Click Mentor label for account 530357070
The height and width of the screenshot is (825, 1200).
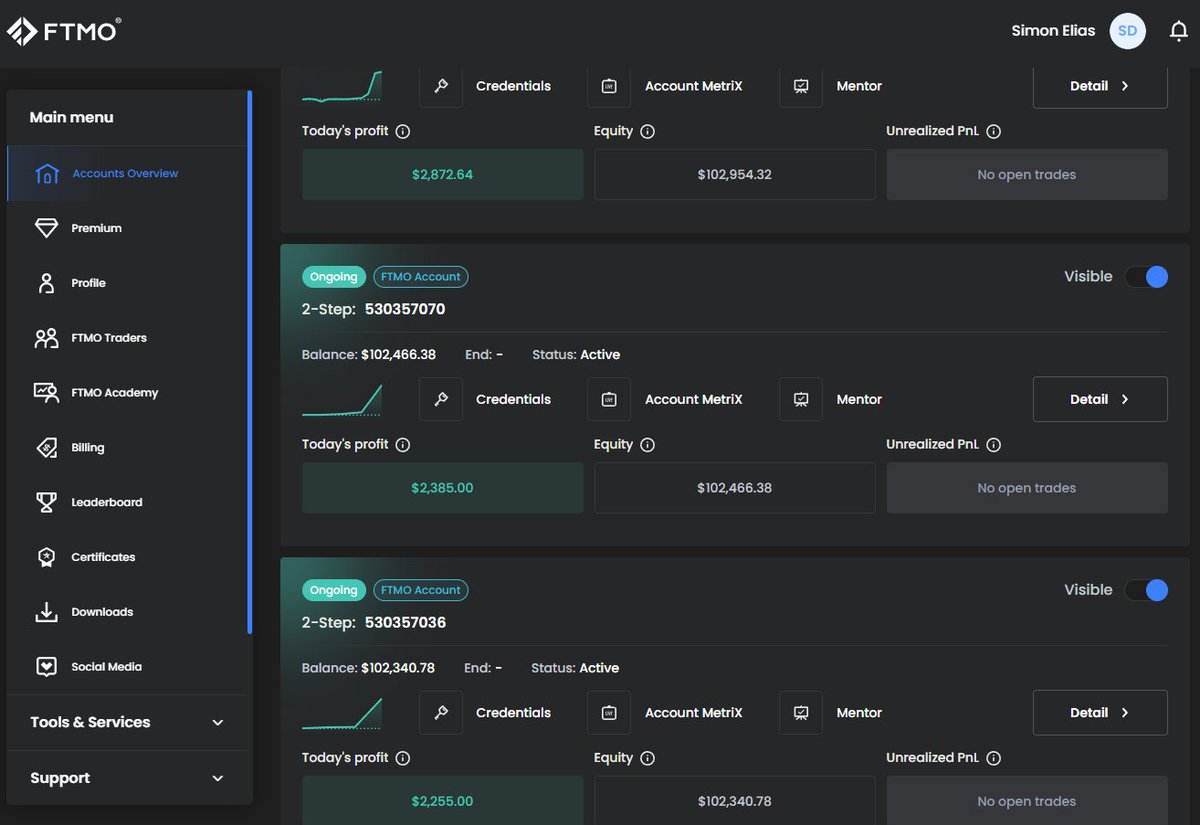859,399
